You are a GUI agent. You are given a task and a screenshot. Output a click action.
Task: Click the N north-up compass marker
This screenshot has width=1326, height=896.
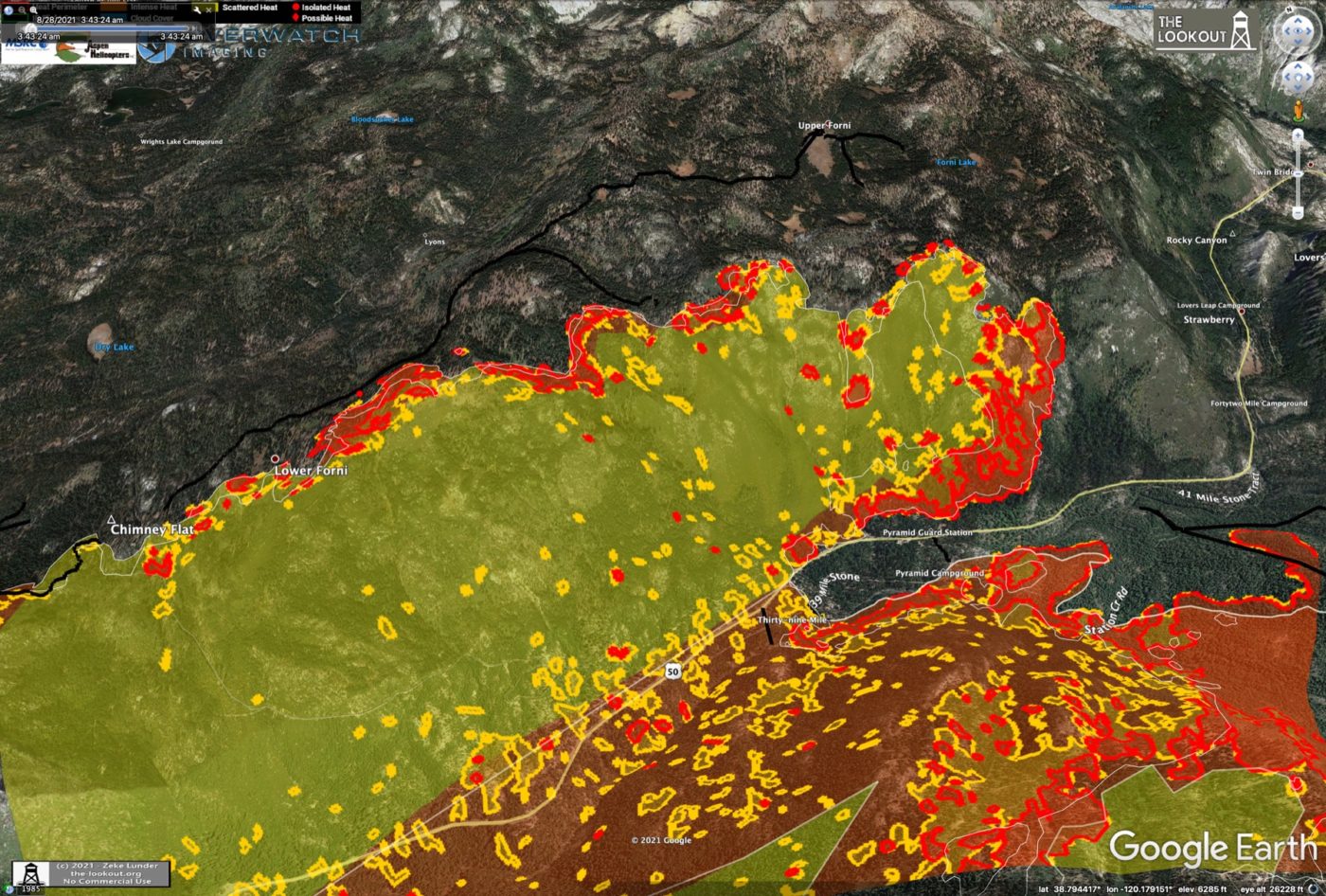tap(1289, 9)
